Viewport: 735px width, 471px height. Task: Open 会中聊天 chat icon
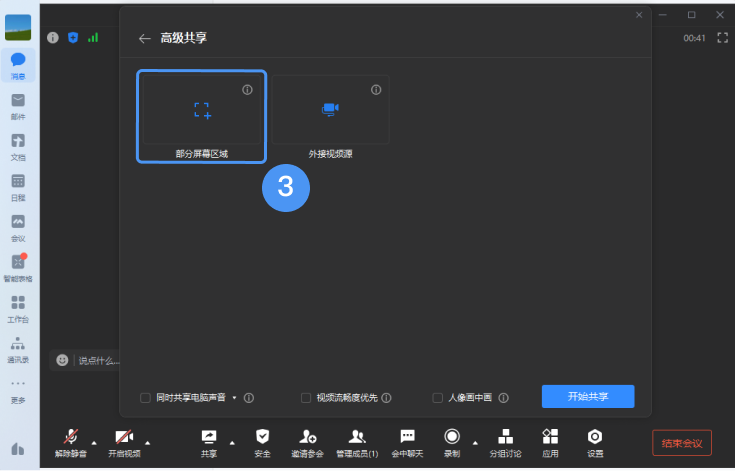407,443
